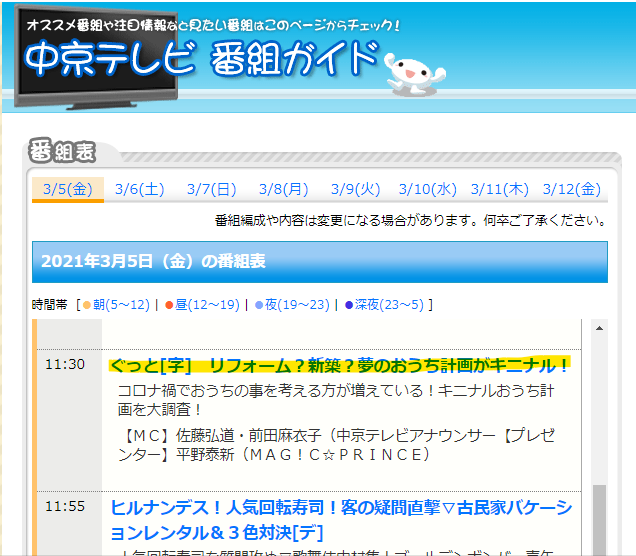The image size is (636, 556).
Task: Click the 【MC】佐藤弘道・前田麻衣子 cast text
Action: tap(337, 445)
